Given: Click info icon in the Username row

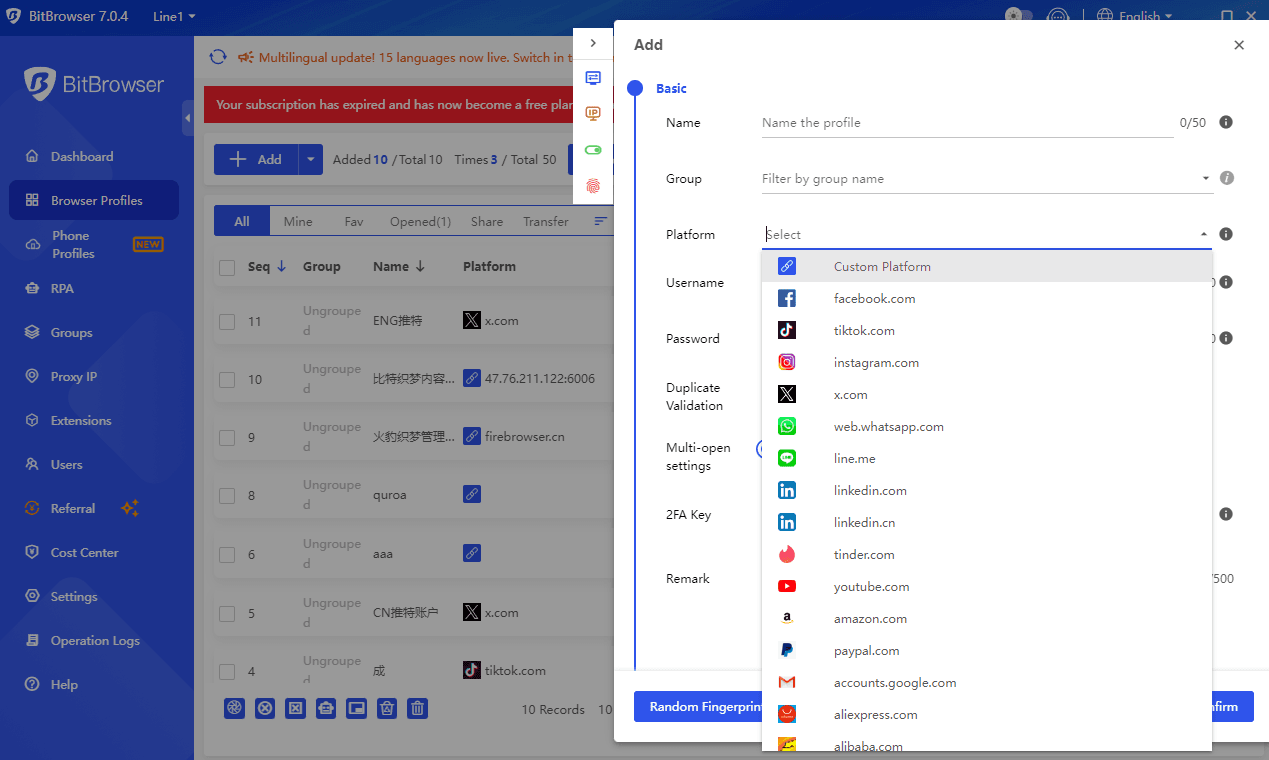Looking at the screenshot, I should click(1226, 282).
